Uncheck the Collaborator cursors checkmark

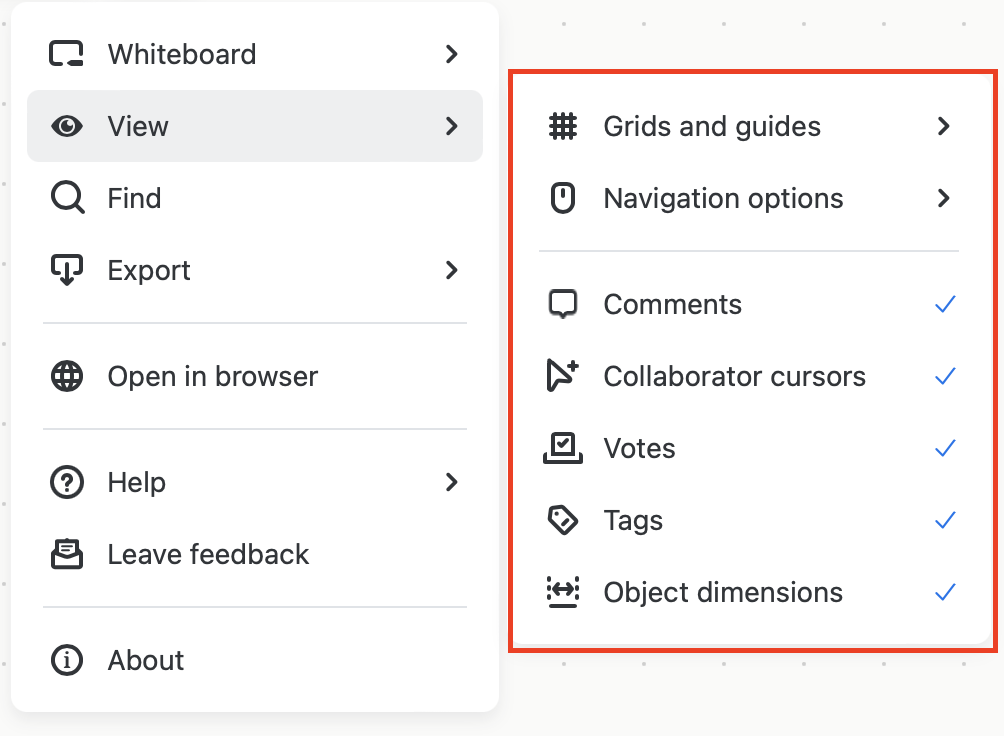[x=945, y=376]
